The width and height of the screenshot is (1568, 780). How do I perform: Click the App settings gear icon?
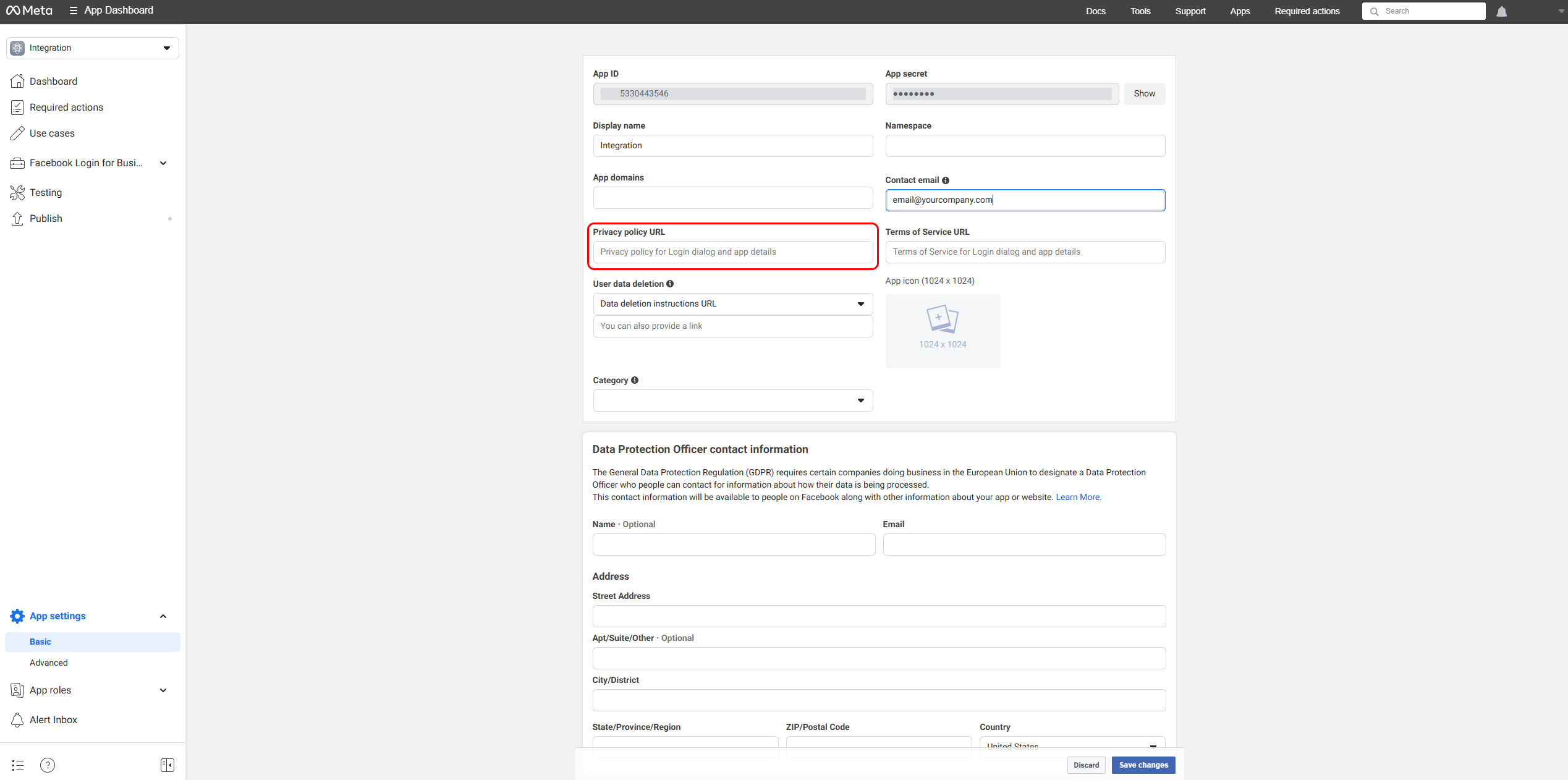coord(17,616)
